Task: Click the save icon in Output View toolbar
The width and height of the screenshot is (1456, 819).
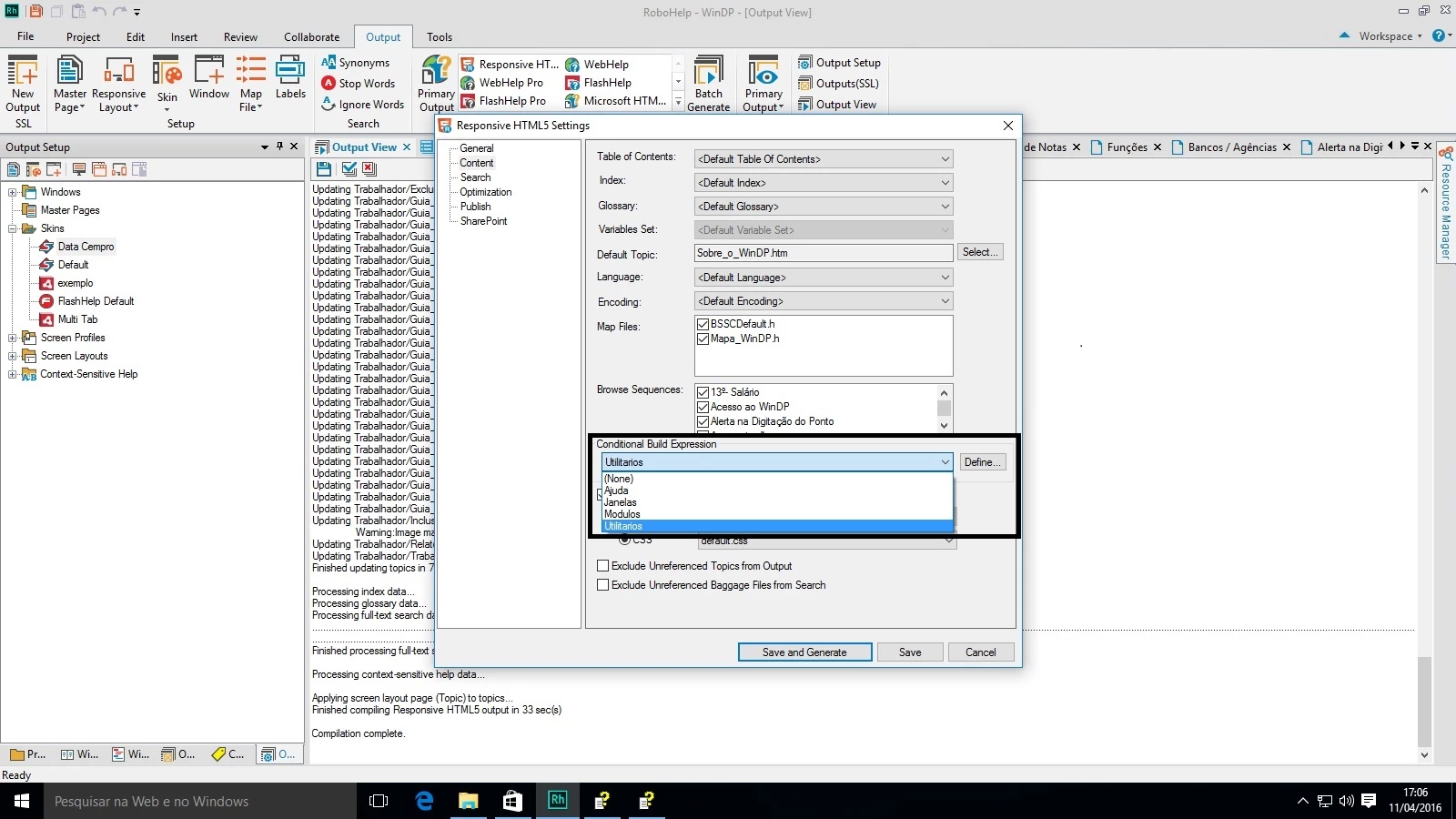Action: pyautogui.click(x=324, y=168)
